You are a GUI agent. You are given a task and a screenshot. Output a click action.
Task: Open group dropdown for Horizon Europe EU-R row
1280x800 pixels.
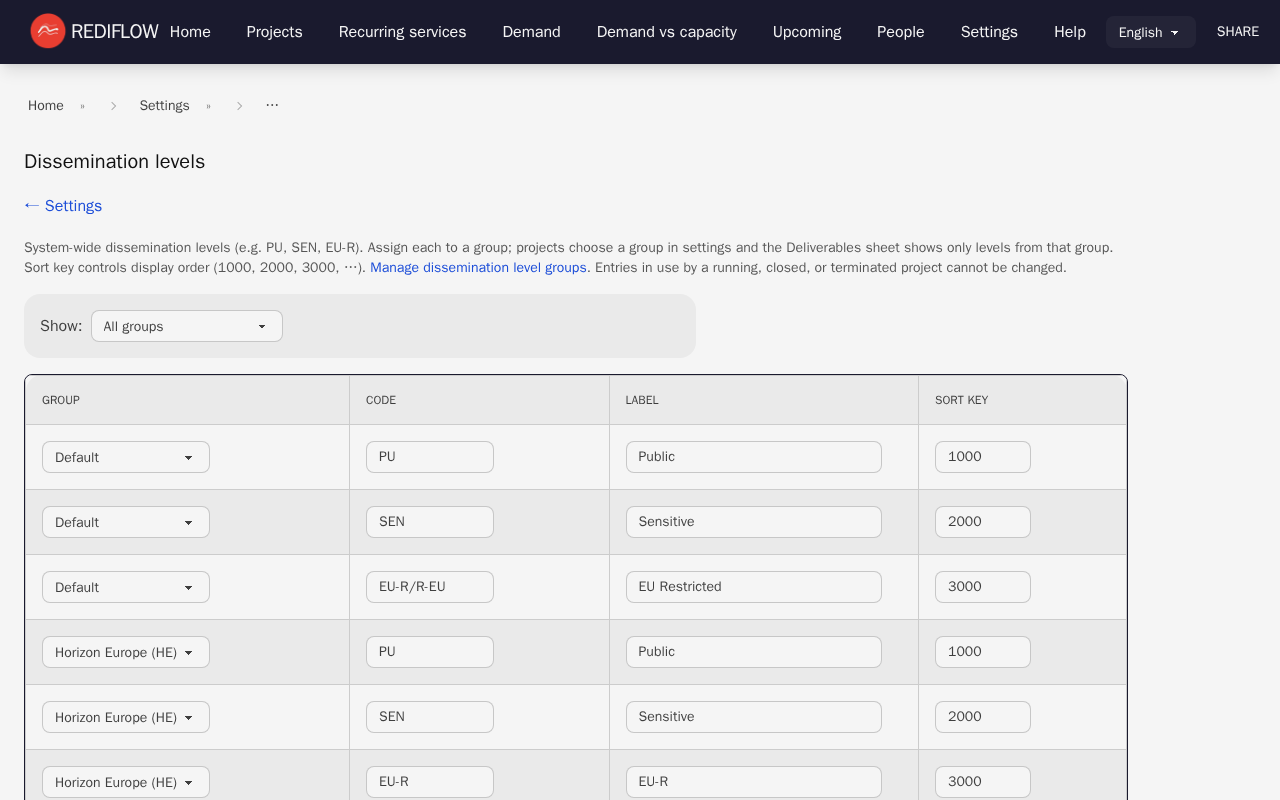point(126,782)
